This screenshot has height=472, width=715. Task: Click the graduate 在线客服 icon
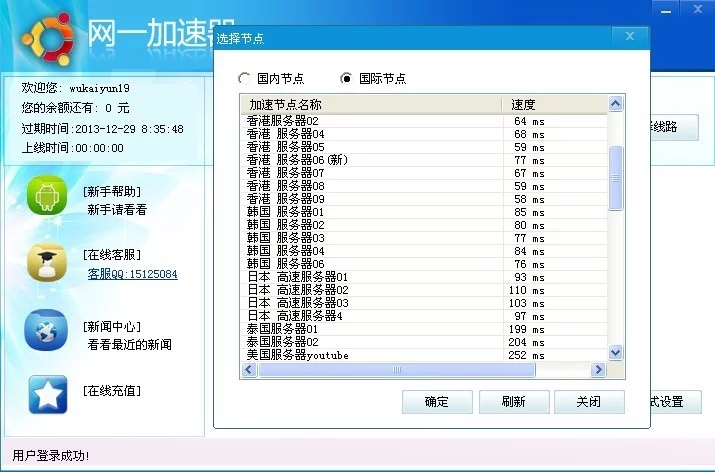[47, 262]
